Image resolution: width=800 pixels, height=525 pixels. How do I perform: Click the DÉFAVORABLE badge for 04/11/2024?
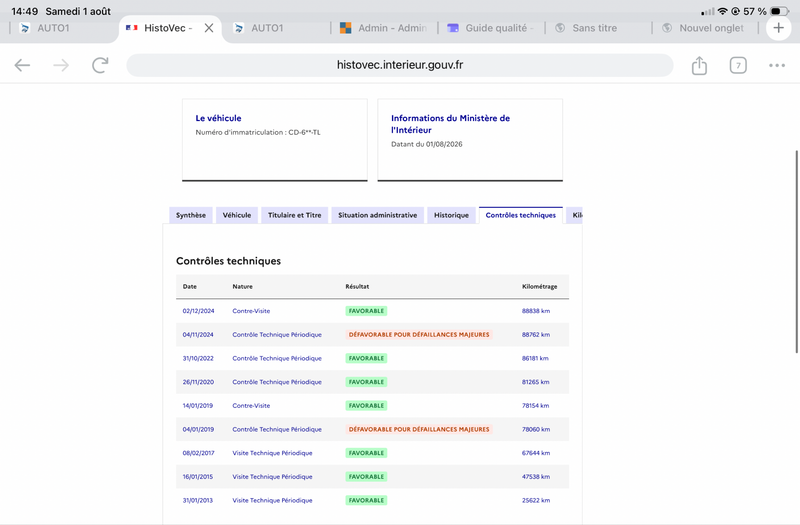tap(419, 335)
